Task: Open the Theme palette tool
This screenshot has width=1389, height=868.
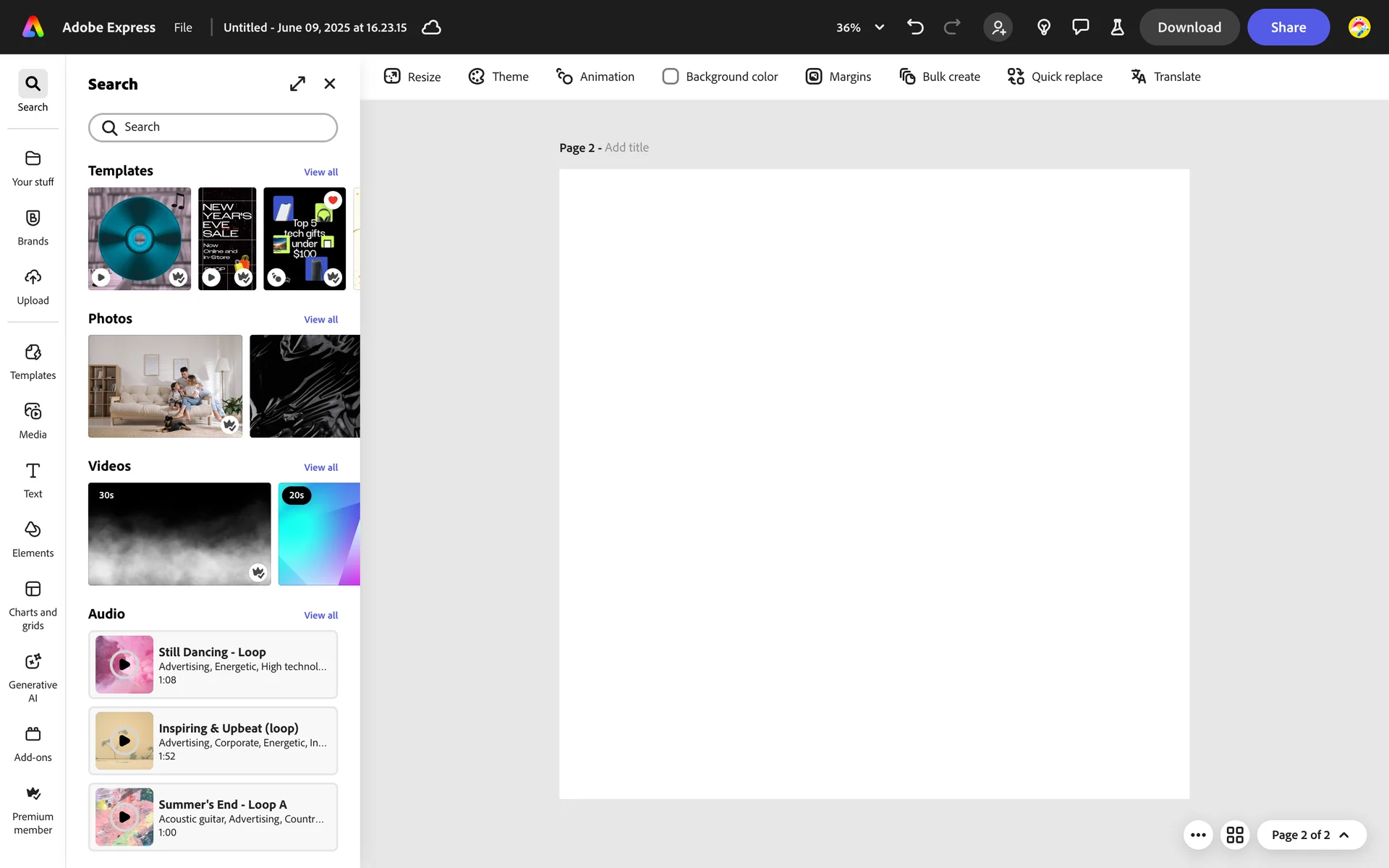Action: (498, 77)
